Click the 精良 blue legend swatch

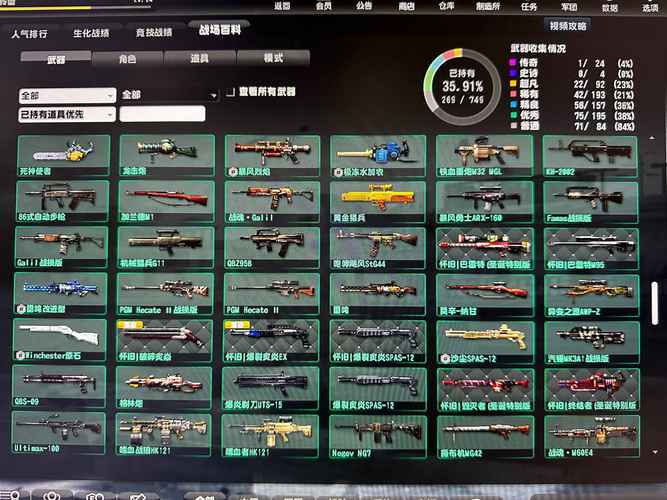513,105
